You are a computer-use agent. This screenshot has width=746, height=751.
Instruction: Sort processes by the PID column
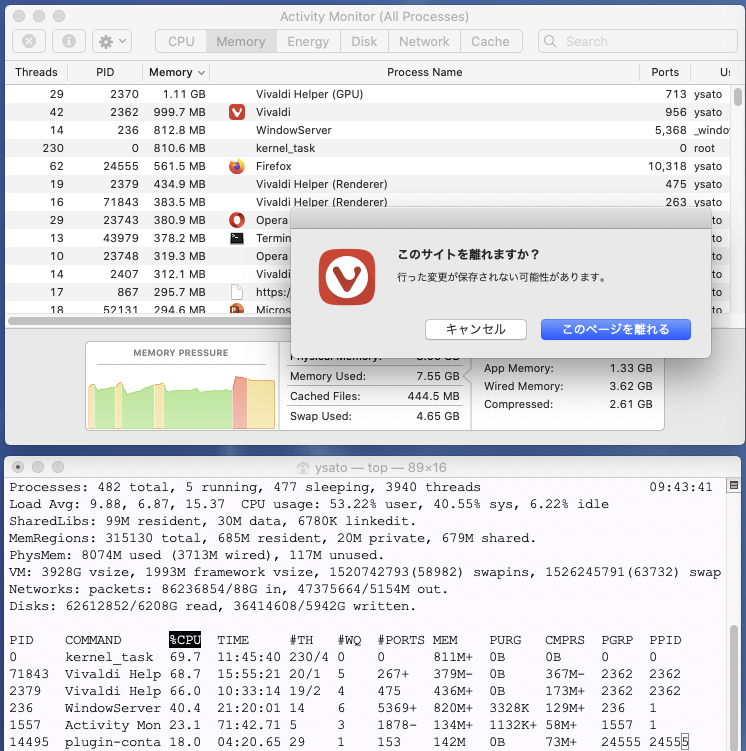105,72
